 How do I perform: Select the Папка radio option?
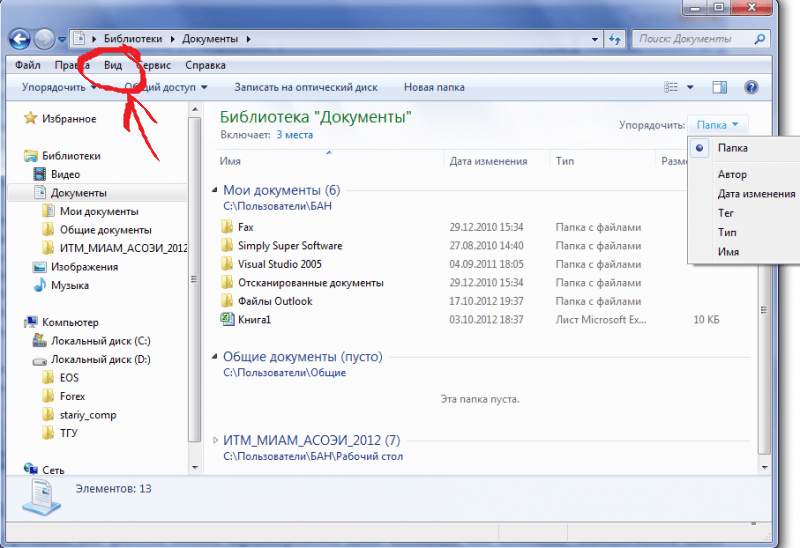tap(700, 148)
